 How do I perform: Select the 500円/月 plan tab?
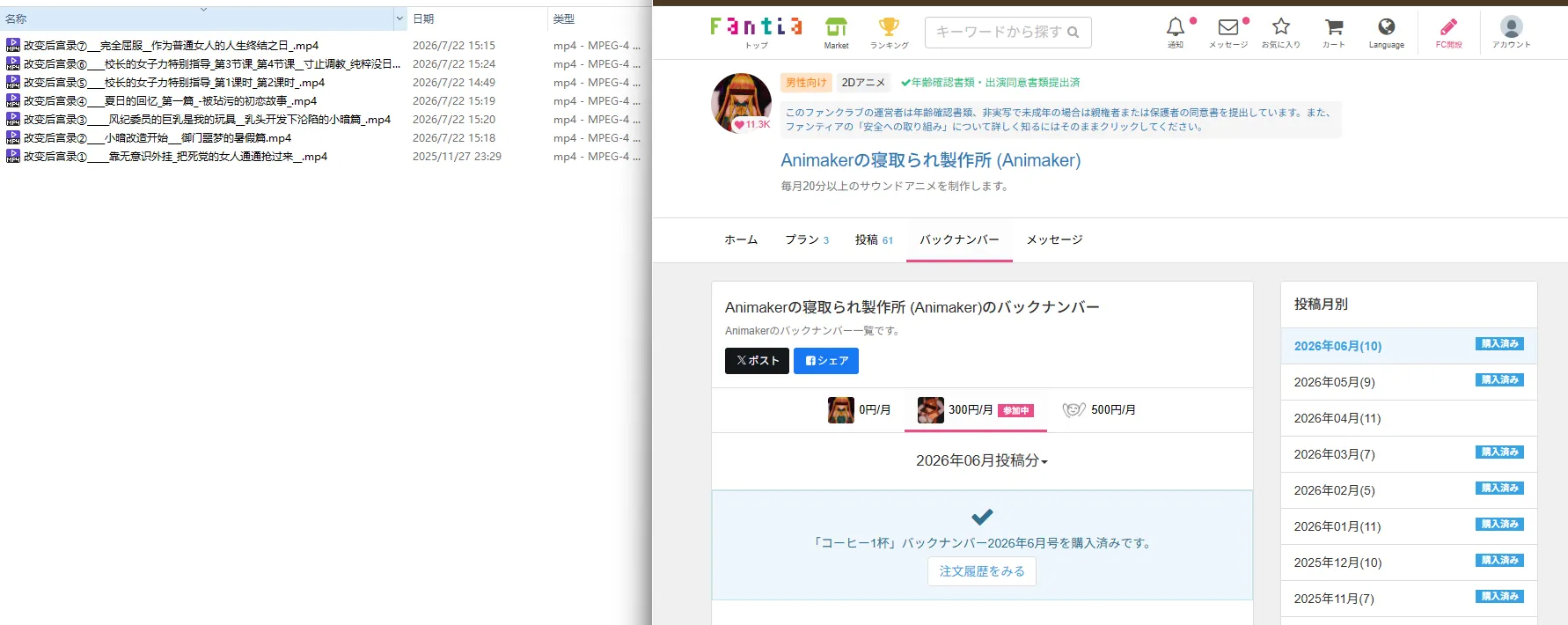click(x=1098, y=410)
